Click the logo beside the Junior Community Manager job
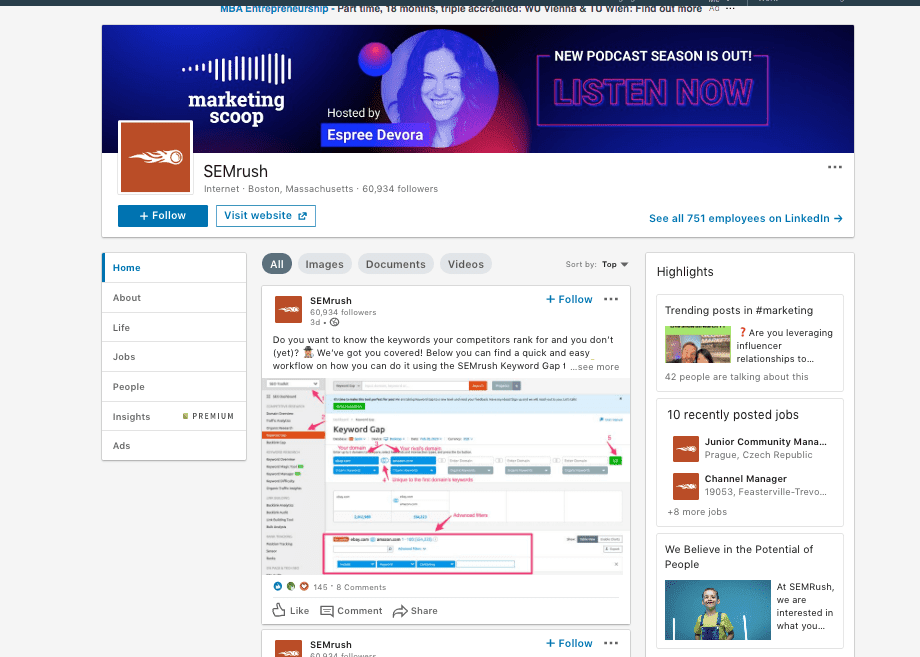920x657 pixels. click(x=685, y=449)
